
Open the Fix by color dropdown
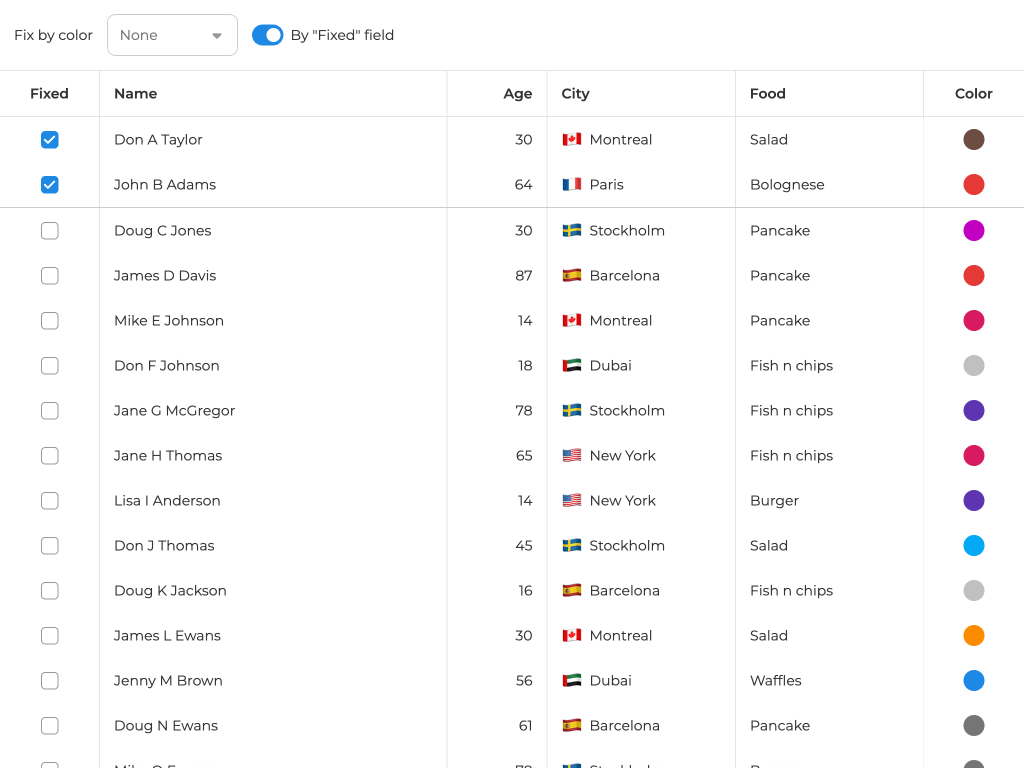pyautogui.click(x=171, y=35)
